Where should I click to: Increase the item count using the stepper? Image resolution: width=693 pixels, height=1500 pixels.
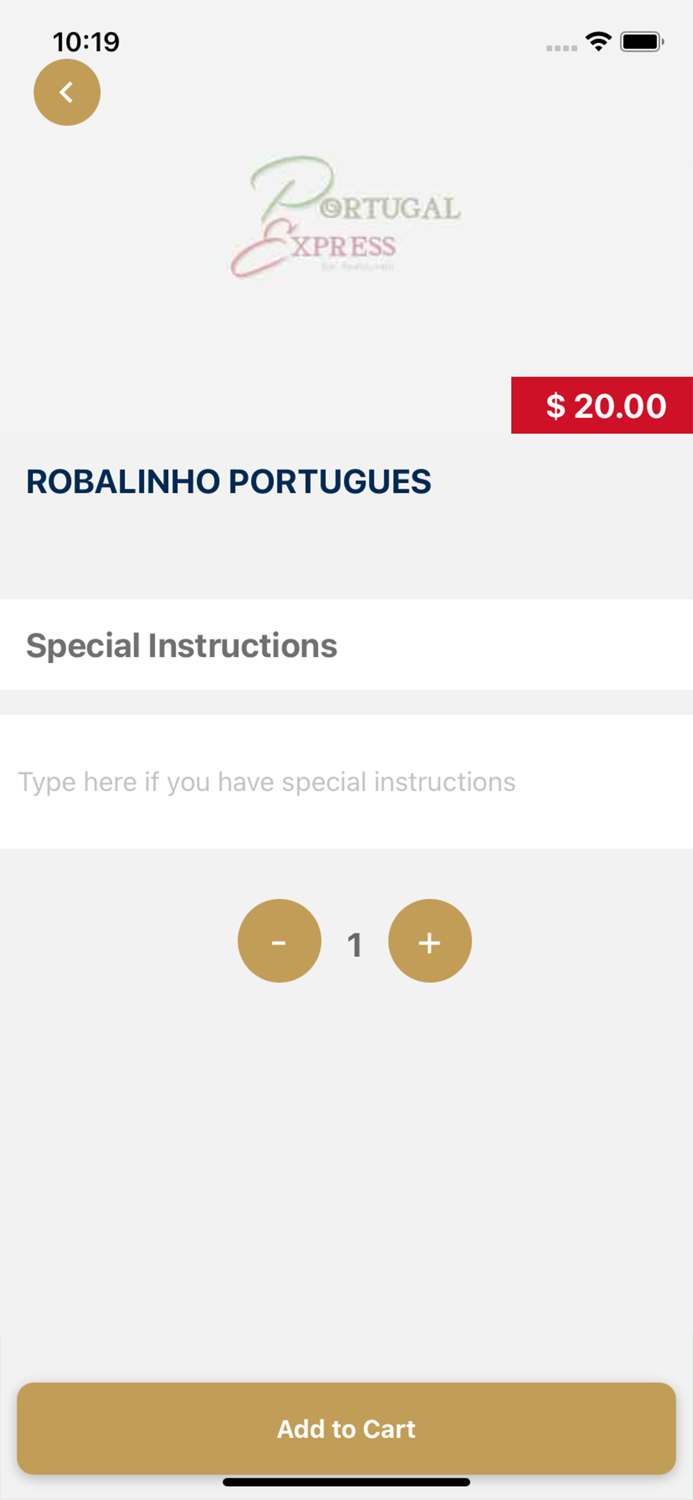[429, 940]
